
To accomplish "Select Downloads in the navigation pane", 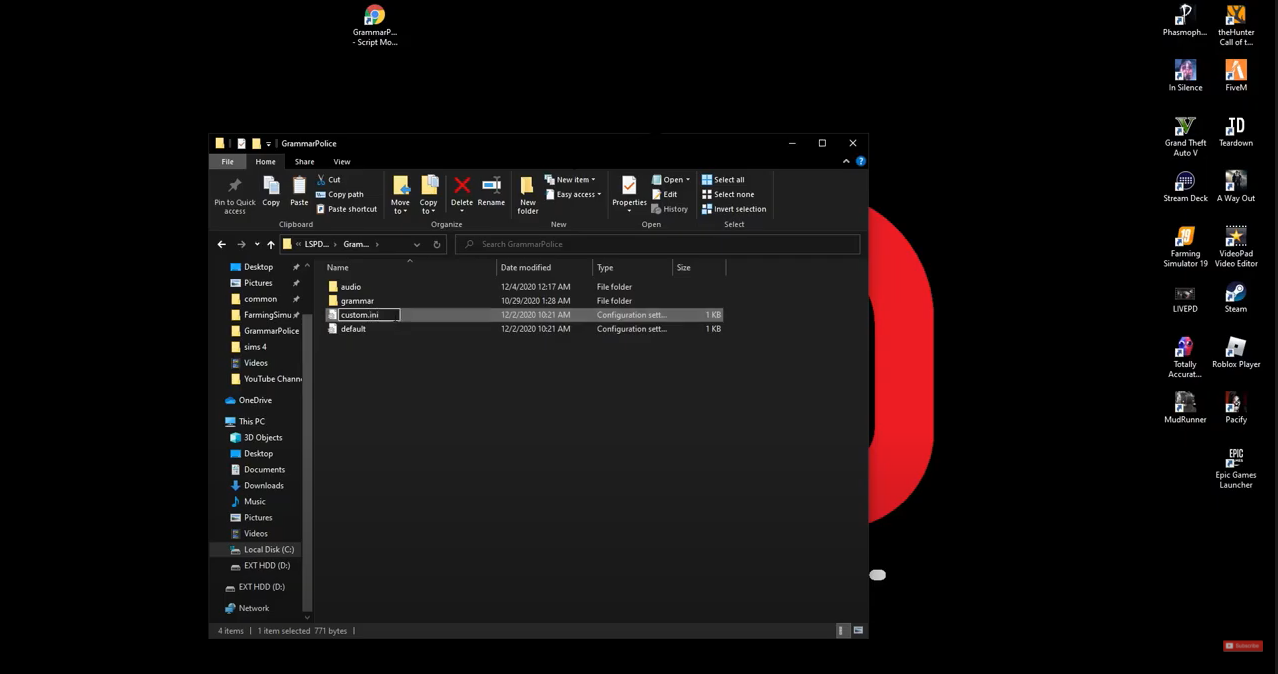I will pos(263,485).
